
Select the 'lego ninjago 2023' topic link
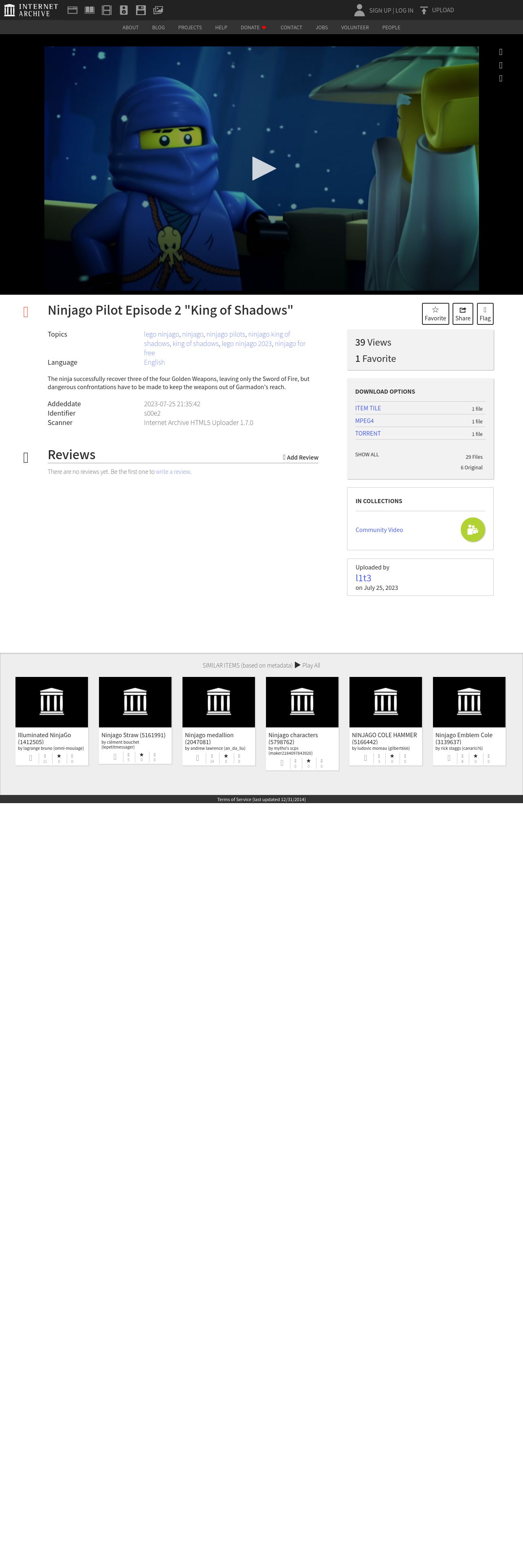pyautogui.click(x=246, y=343)
